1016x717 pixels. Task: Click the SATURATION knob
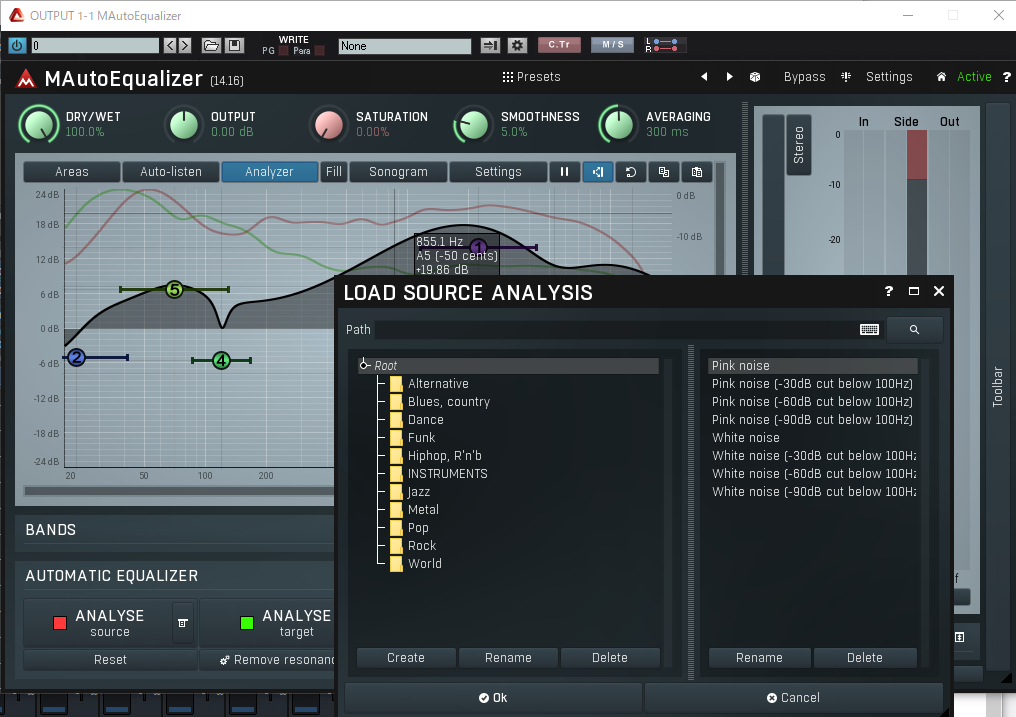(x=329, y=124)
